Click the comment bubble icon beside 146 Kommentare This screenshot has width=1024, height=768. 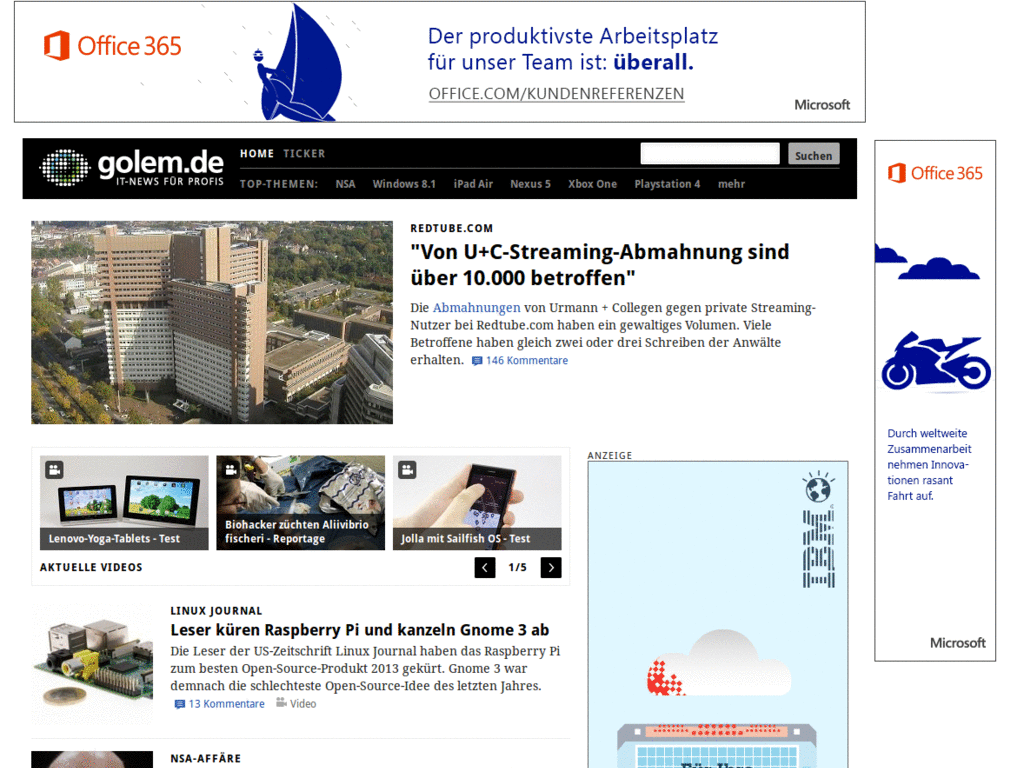pyautogui.click(x=477, y=361)
